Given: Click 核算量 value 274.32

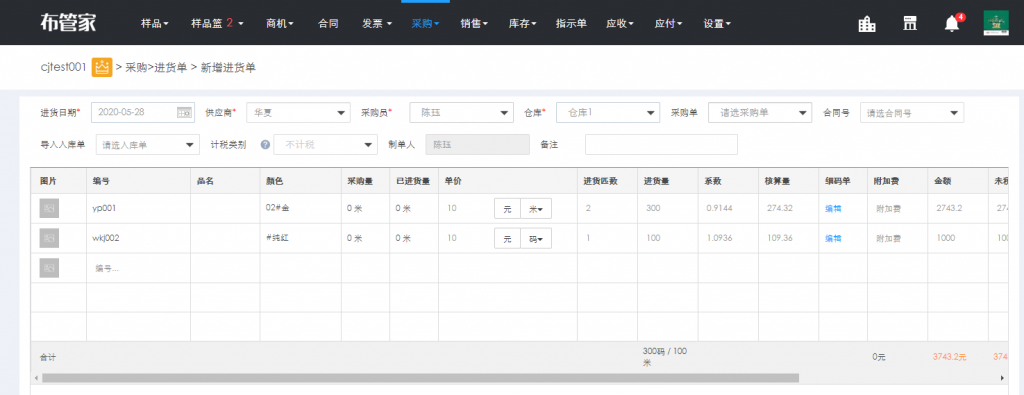Looking at the screenshot, I should pos(780,209).
